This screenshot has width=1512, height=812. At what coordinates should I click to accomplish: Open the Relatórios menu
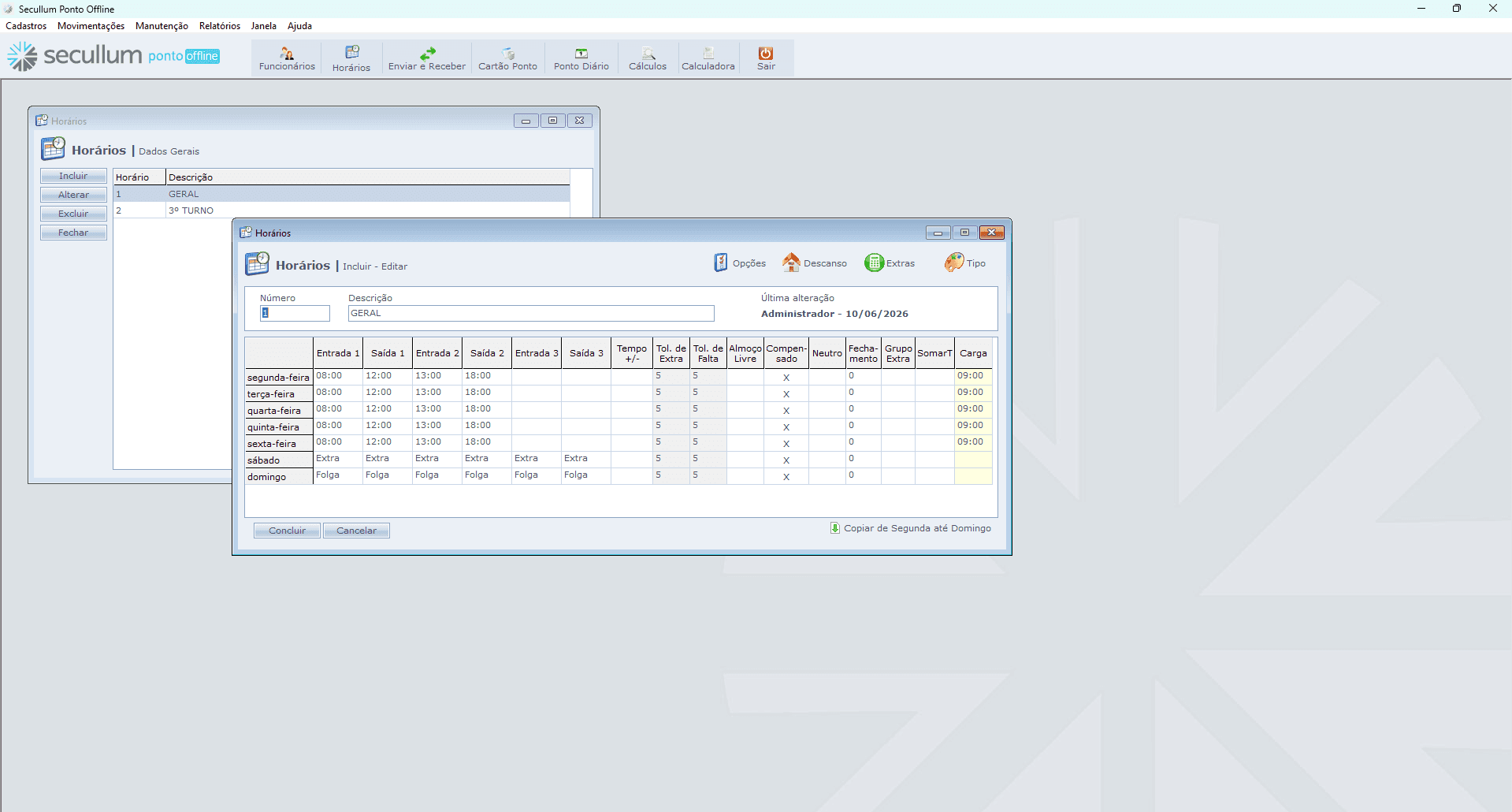(x=220, y=26)
